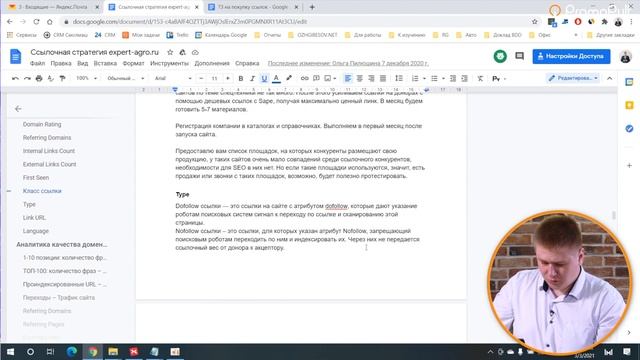Run spelling and grammar check icon
The image size is (640, 360).
[x=51, y=78]
